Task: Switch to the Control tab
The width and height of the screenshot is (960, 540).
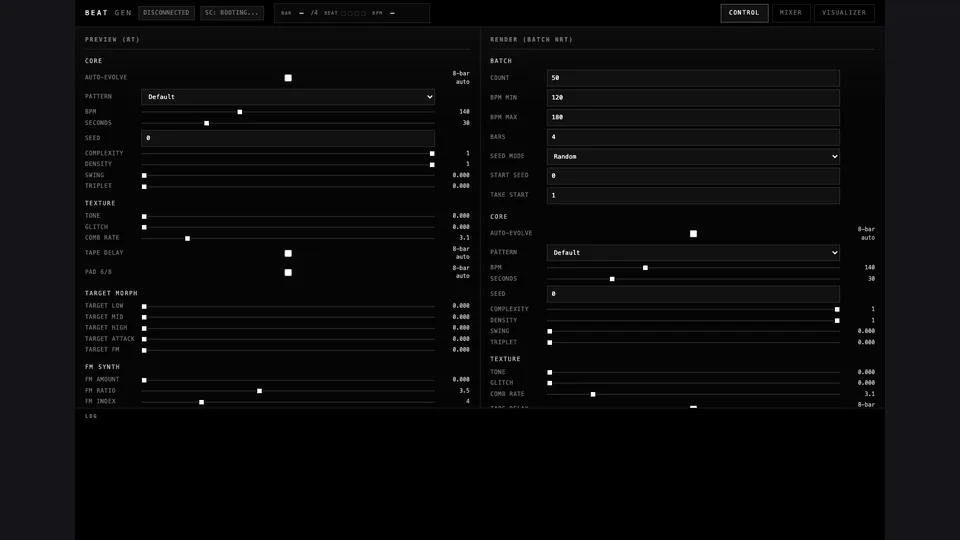Action: tap(744, 13)
